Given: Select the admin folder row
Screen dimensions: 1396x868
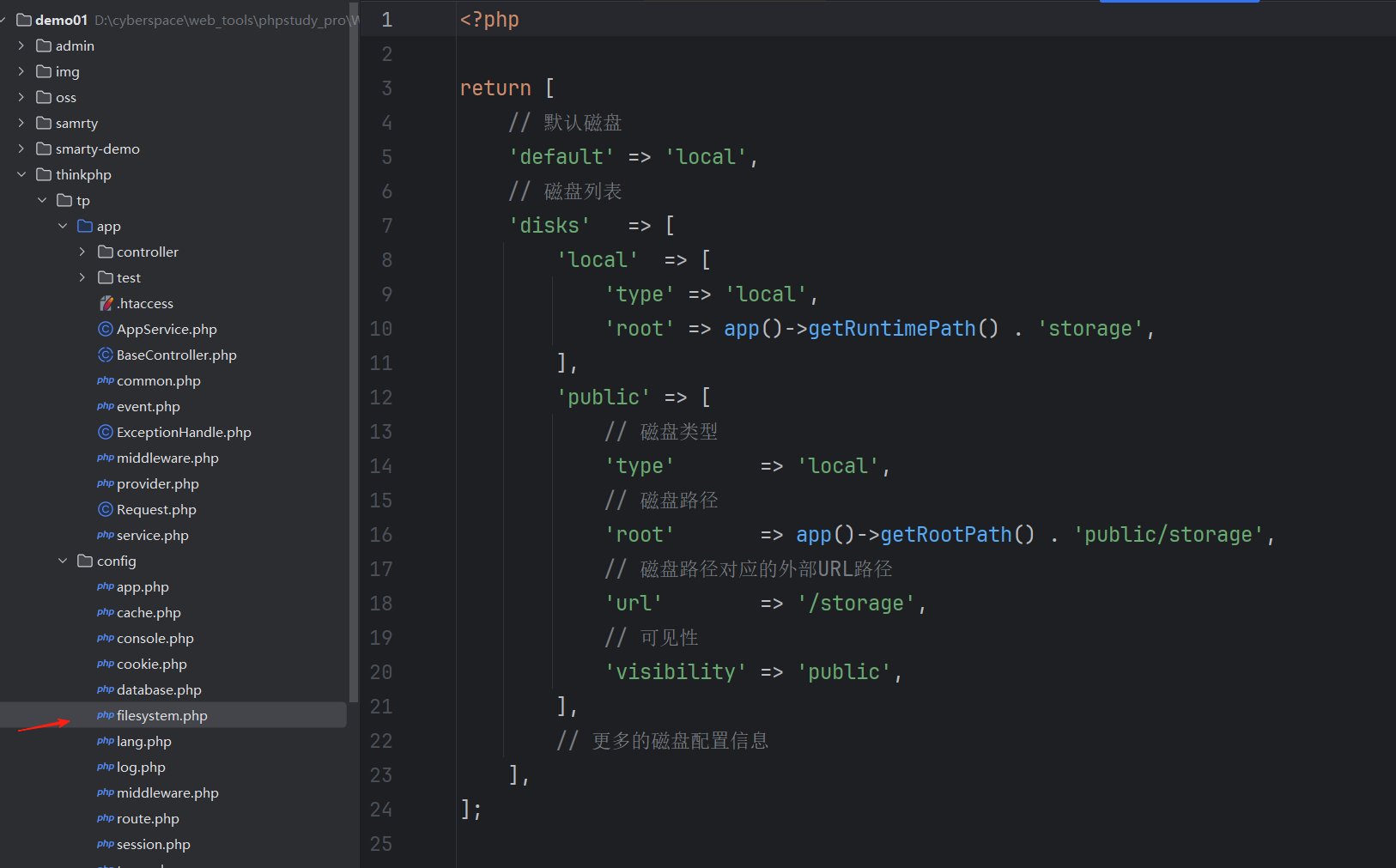Looking at the screenshot, I should click(173, 46).
